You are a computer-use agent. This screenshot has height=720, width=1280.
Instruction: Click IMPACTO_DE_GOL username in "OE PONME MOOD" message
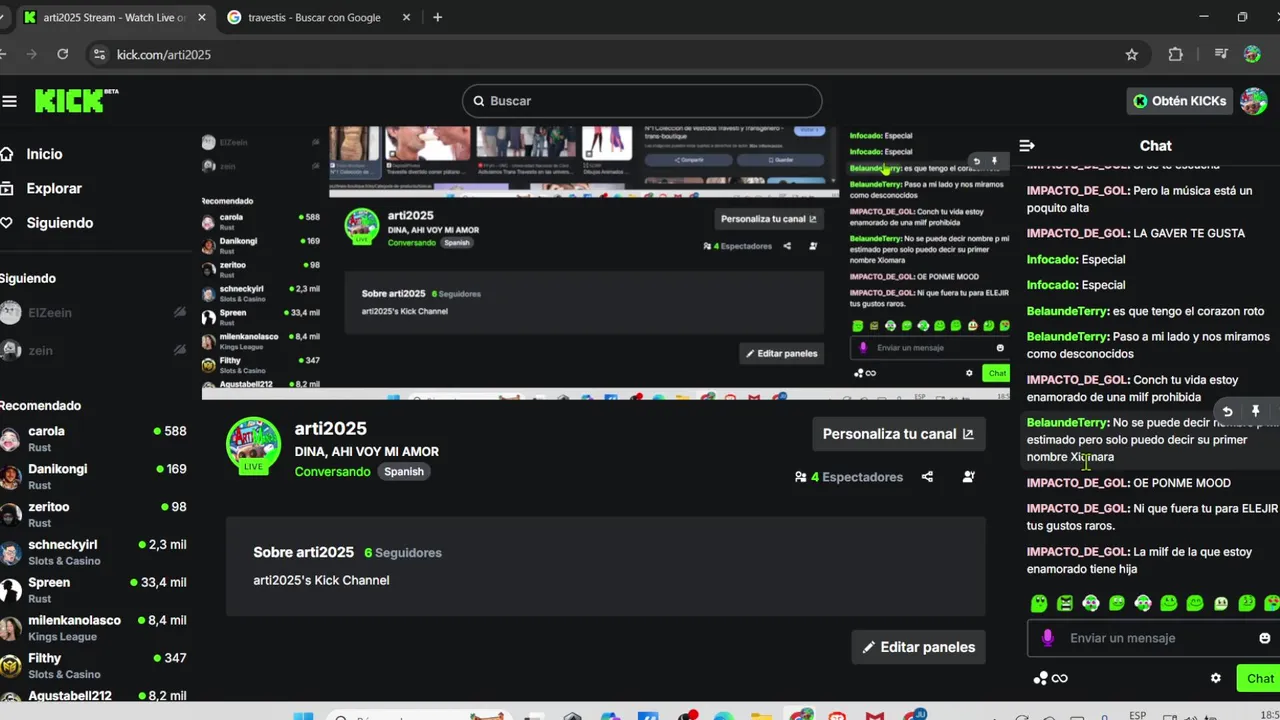(1078, 483)
